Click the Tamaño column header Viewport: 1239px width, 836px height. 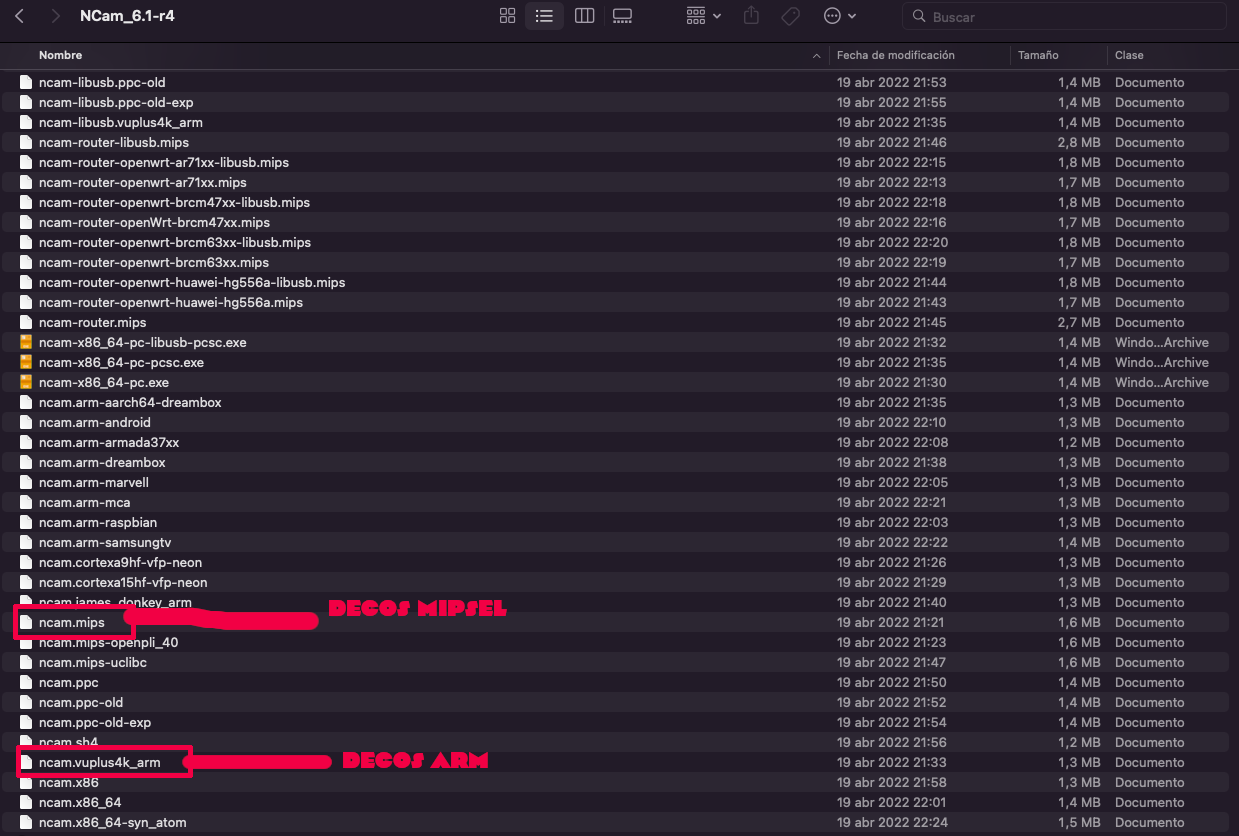tap(1038, 55)
